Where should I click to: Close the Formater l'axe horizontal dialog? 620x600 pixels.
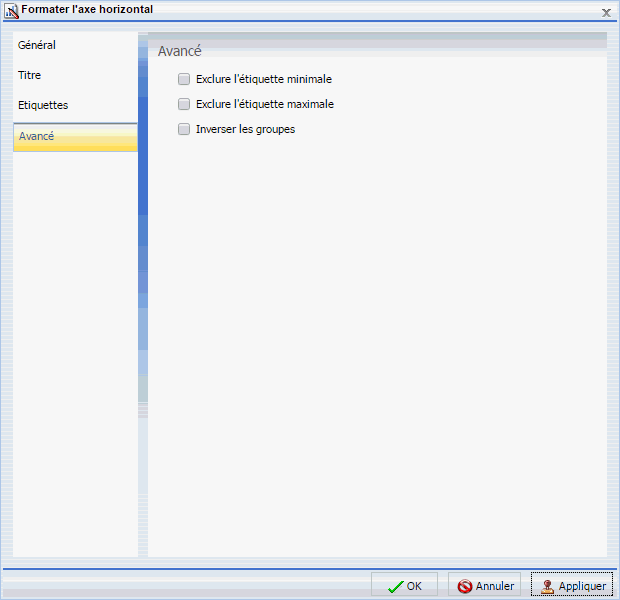[606, 13]
